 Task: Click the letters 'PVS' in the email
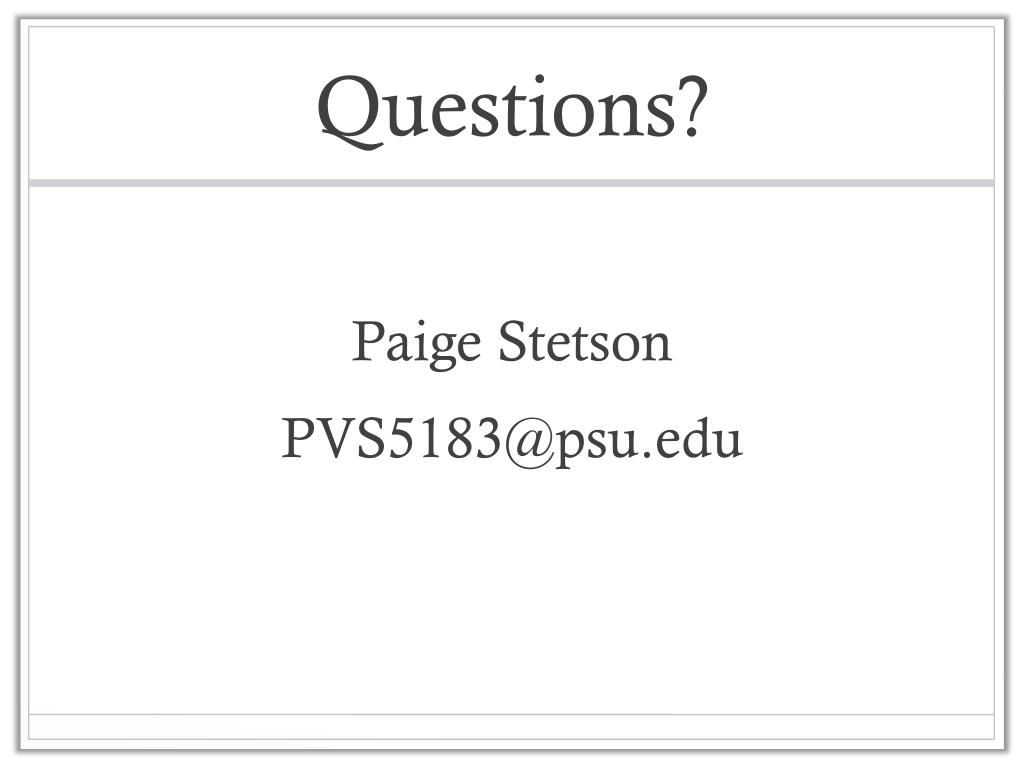(x=333, y=438)
